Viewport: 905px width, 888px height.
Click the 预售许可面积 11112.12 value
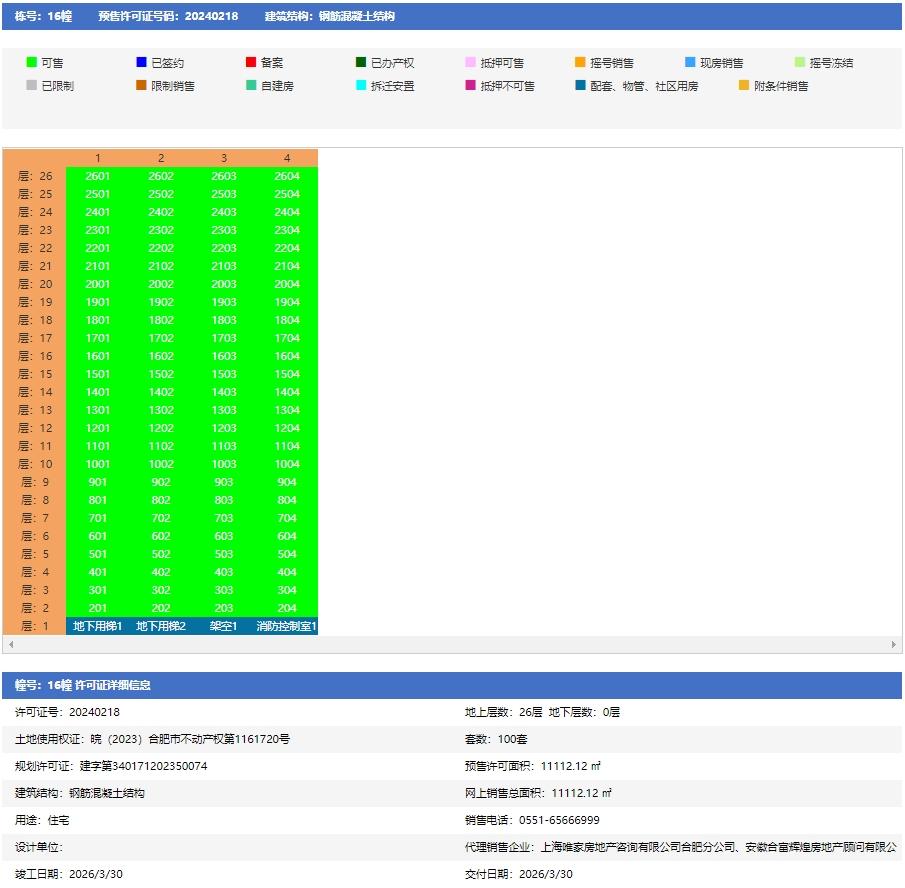click(x=571, y=766)
